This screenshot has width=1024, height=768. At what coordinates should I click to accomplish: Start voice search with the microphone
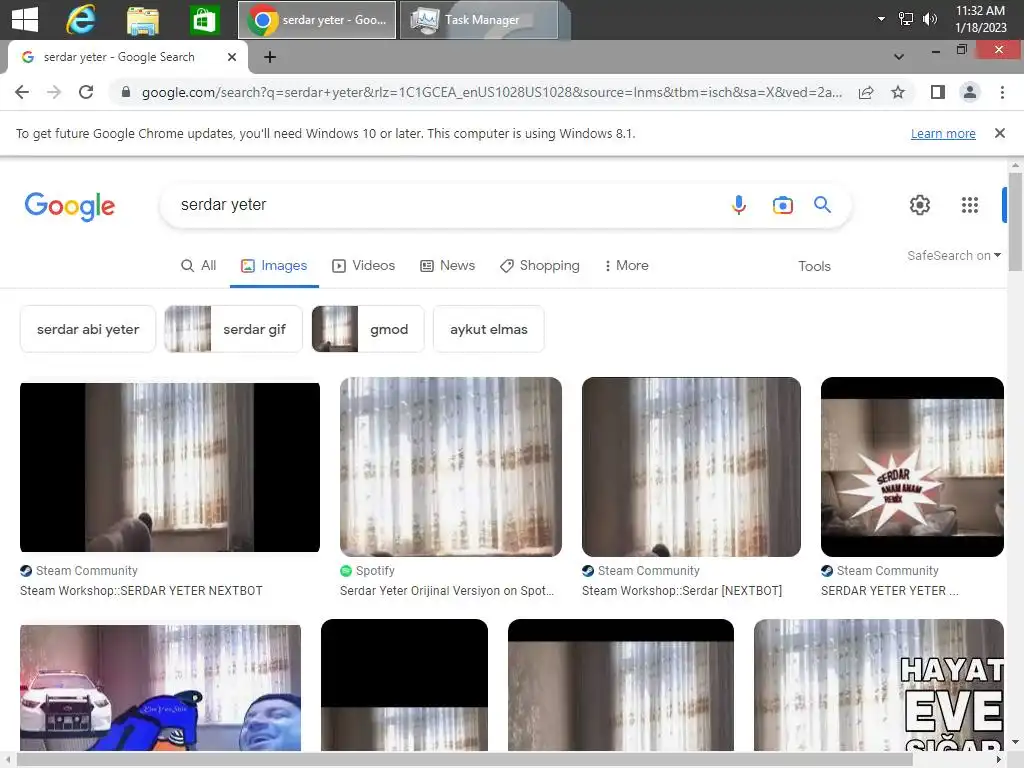point(739,205)
